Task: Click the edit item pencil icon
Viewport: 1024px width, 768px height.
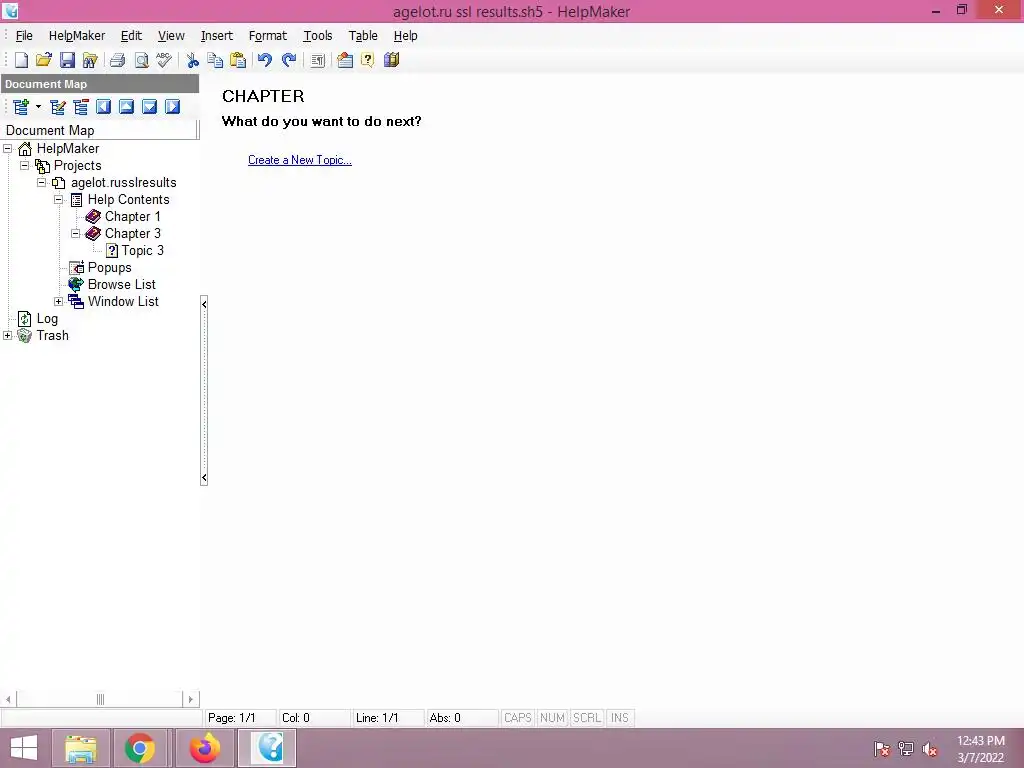Action: tap(57, 106)
